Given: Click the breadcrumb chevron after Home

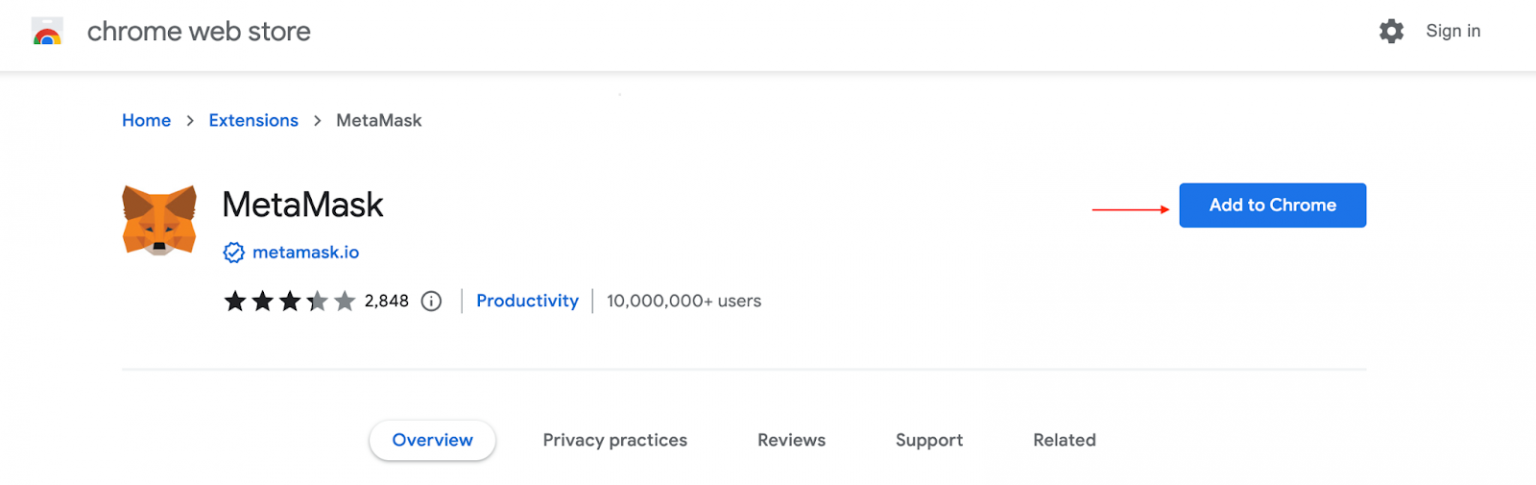Looking at the screenshot, I should tap(190, 121).
